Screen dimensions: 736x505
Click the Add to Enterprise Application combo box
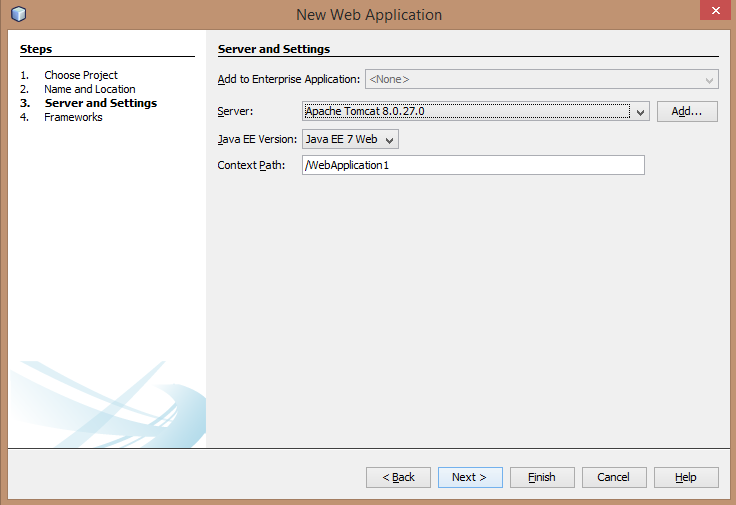[542, 79]
